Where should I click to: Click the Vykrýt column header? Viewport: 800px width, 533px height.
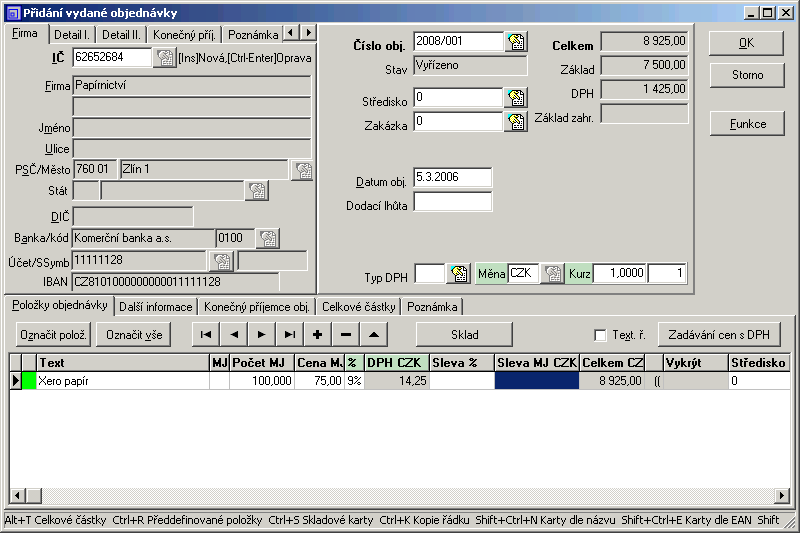point(695,363)
